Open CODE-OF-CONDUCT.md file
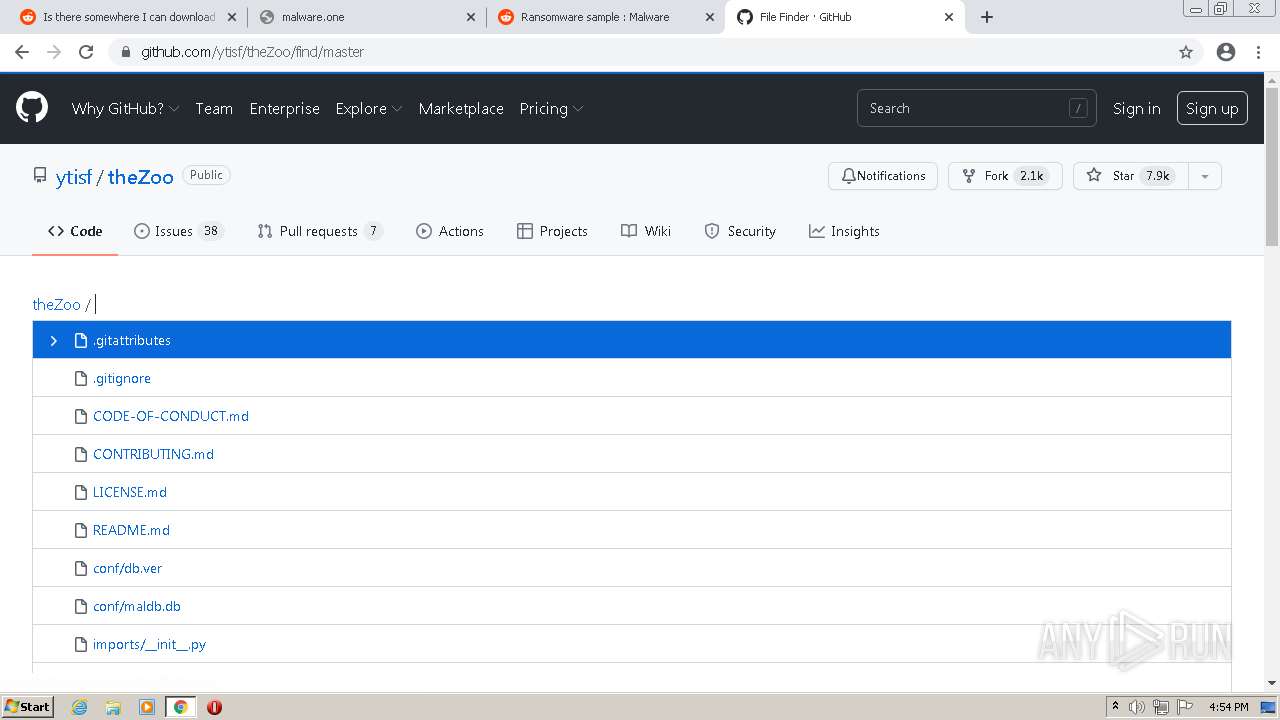The height and width of the screenshot is (720, 1280). [x=171, y=416]
